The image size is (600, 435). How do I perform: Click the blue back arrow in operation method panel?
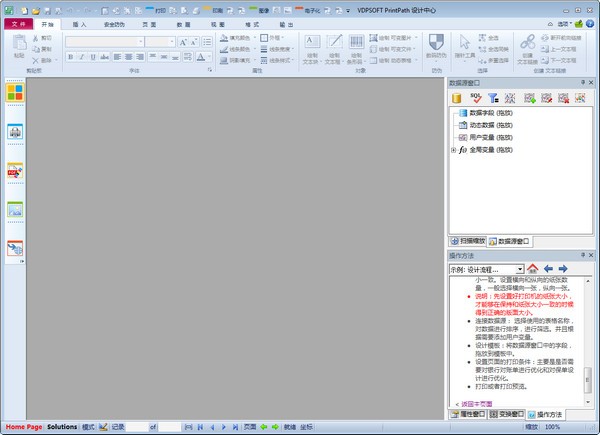point(548,269)
